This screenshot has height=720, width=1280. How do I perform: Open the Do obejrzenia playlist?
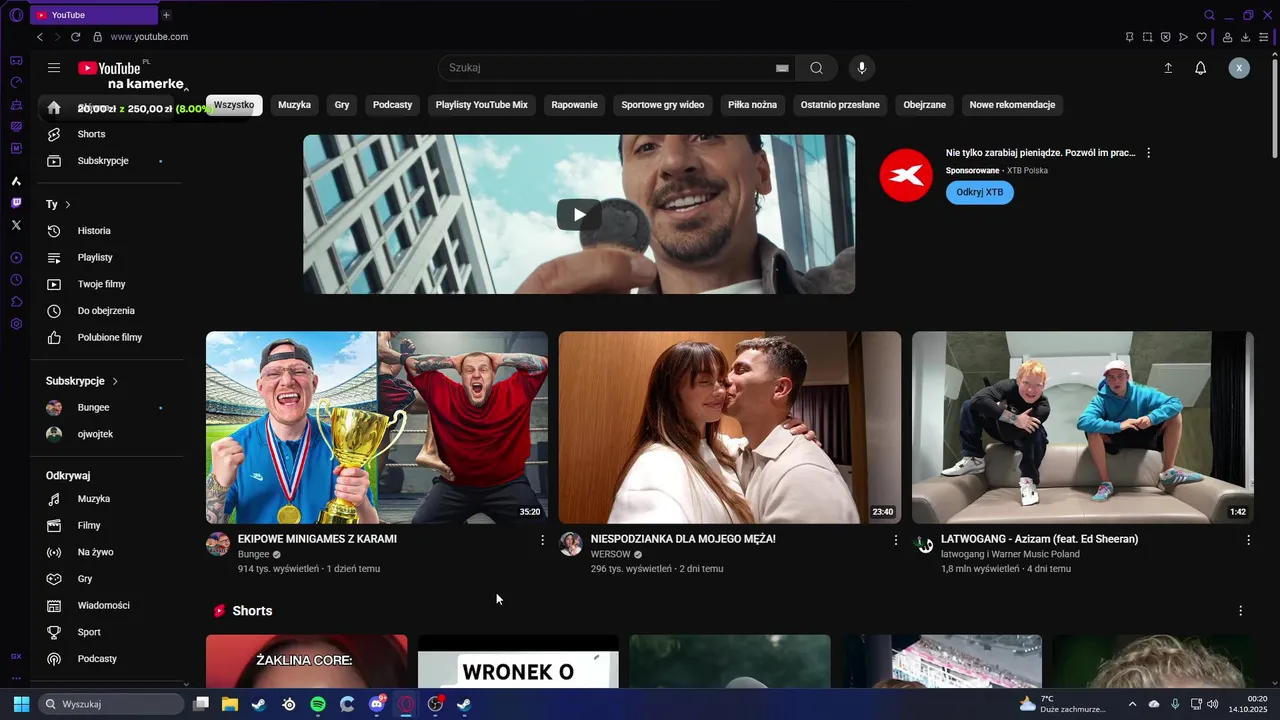point(108,311)
